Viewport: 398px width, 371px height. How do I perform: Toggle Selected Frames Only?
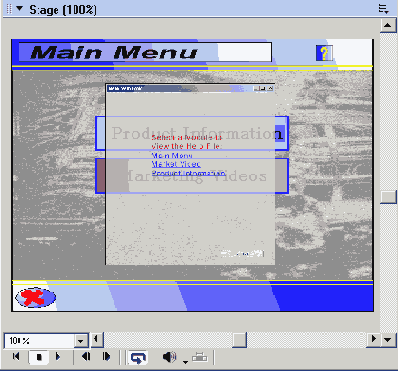pos(200,357)
